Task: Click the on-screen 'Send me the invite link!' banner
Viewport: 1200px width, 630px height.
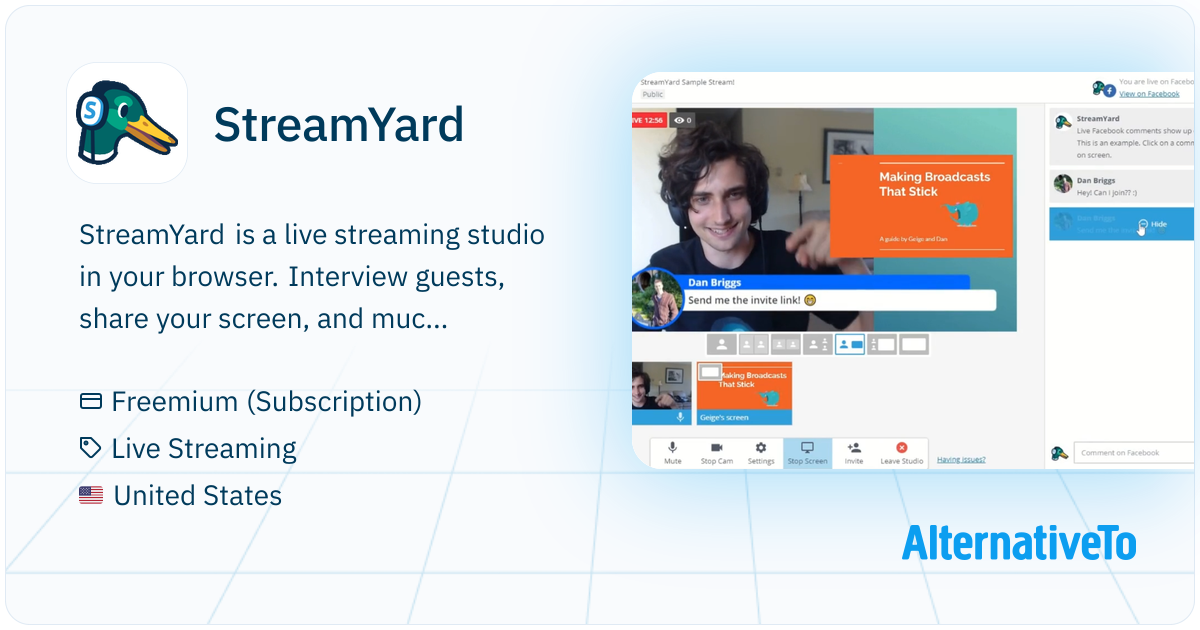Action: (839, 300)
